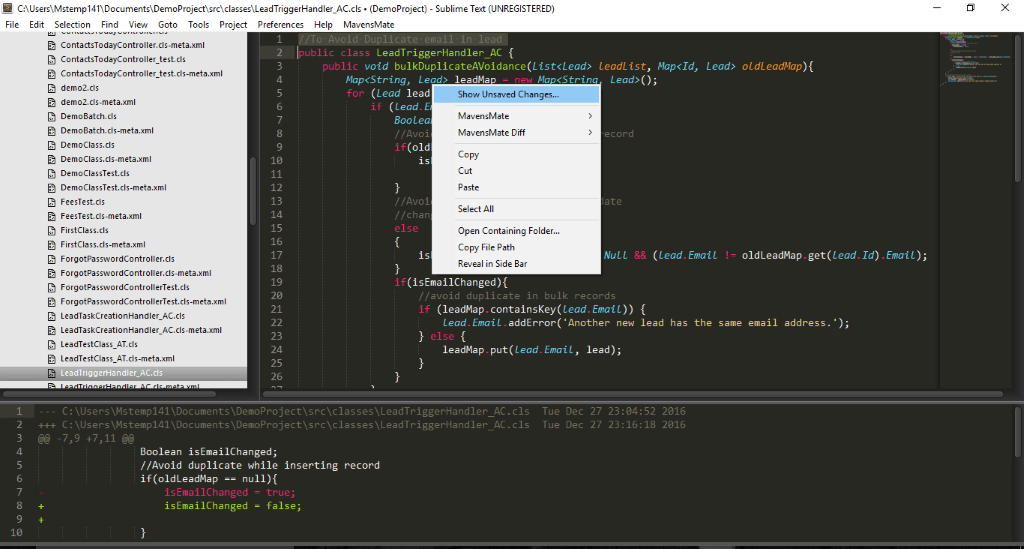Expand the MavensMate Diff submenu arrow
Viewport: 1024px width, 549px height.
coord(590,133)
